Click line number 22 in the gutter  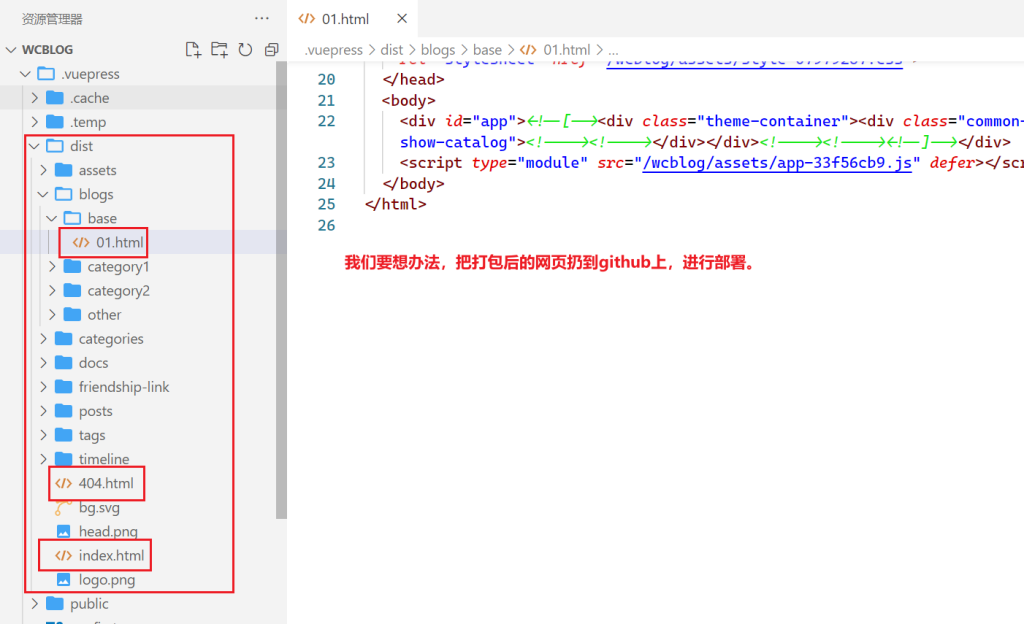(327, 121)
